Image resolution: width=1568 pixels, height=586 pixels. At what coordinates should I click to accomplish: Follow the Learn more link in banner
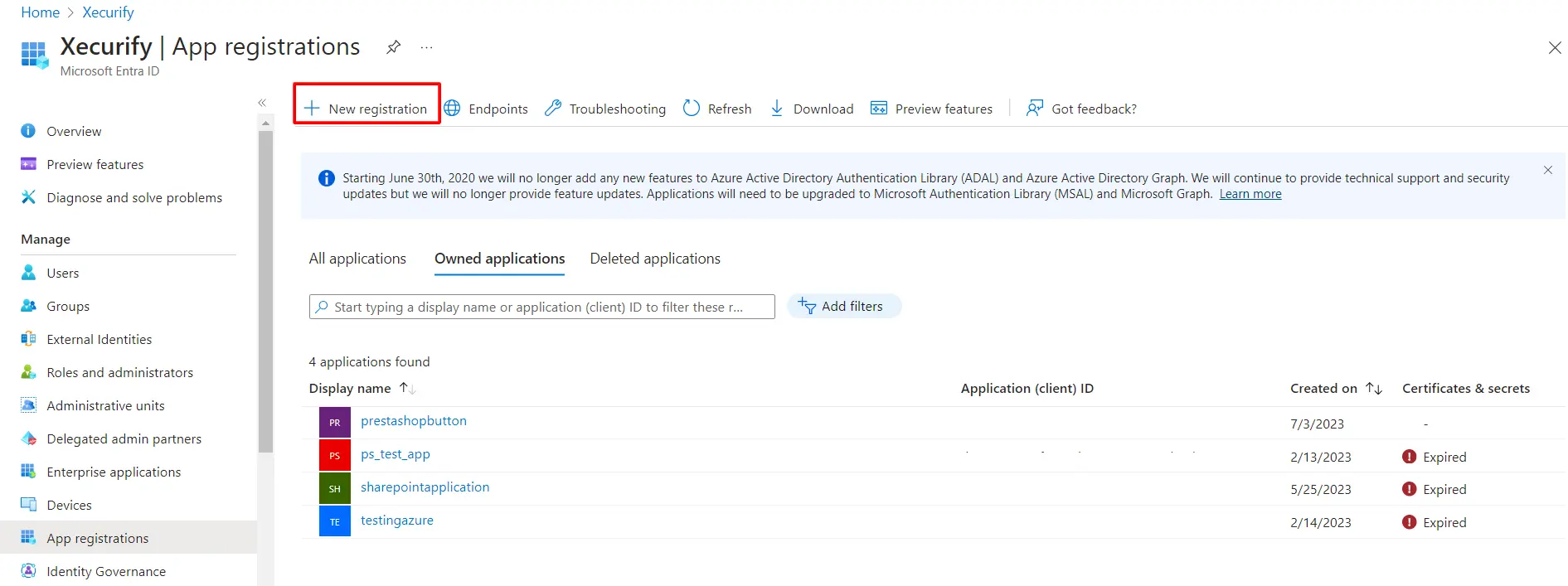(x=1250, y=194)
